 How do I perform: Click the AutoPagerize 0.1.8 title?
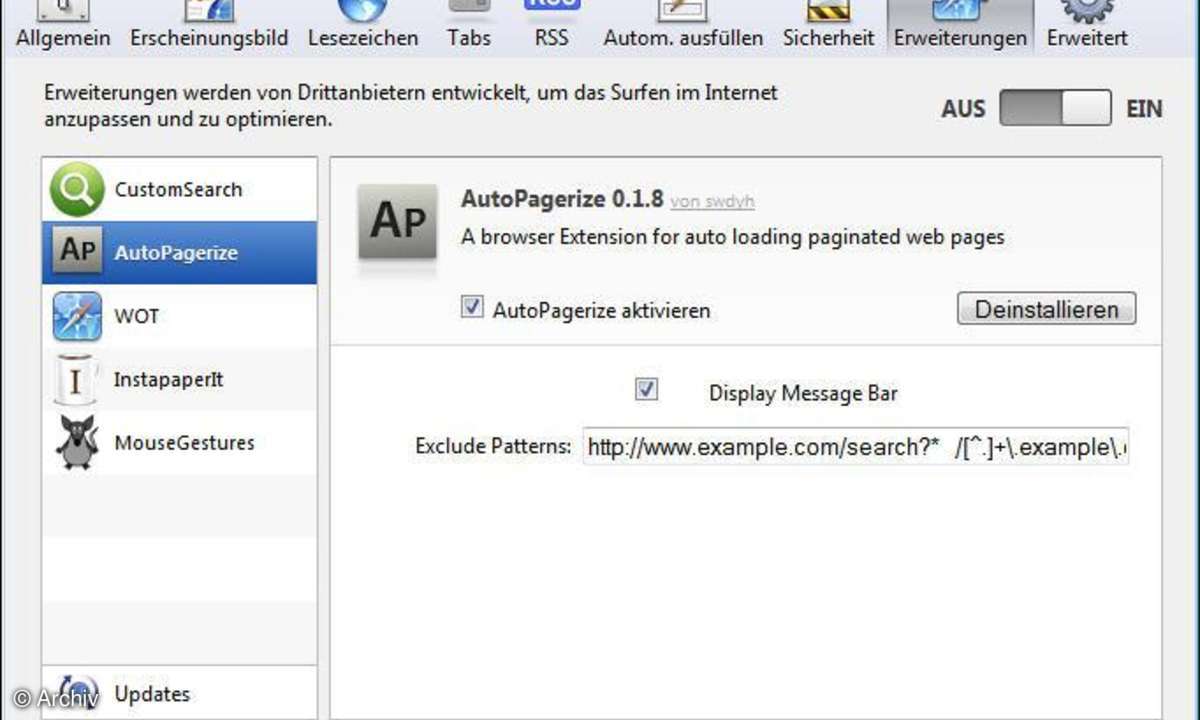pos(562,198)
